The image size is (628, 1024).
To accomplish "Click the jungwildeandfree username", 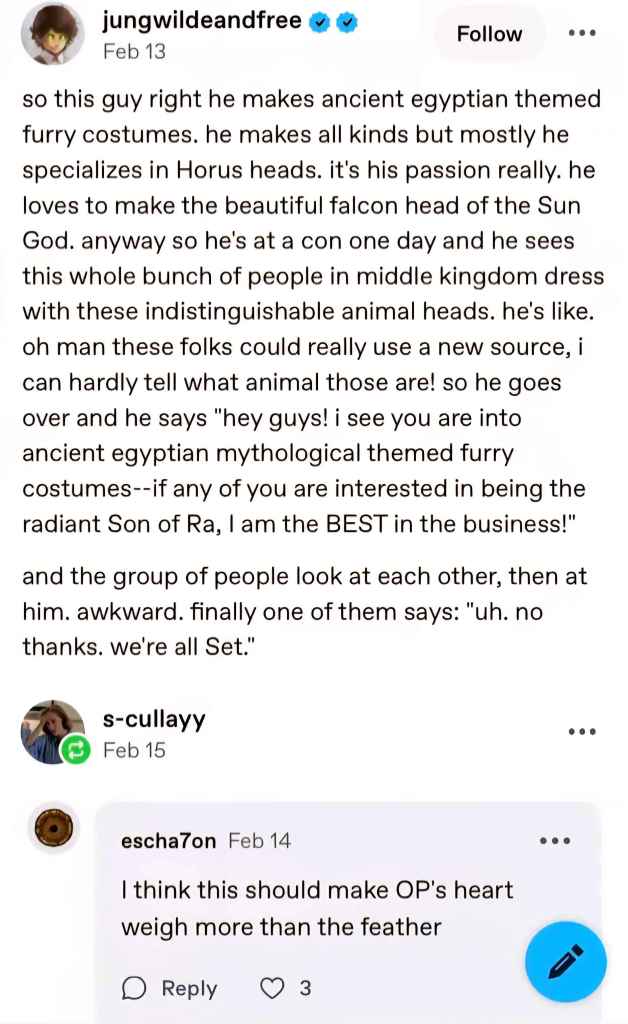I will coord(201,20).
